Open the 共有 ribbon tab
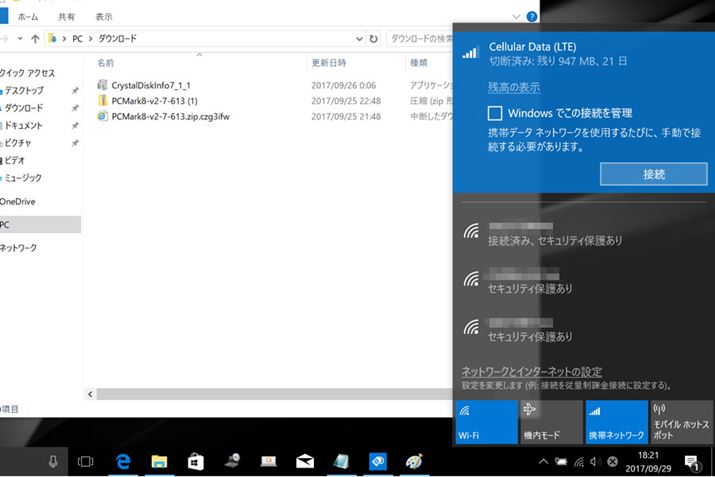The height and width of the screenshot is (477, 715). [66, 17]
